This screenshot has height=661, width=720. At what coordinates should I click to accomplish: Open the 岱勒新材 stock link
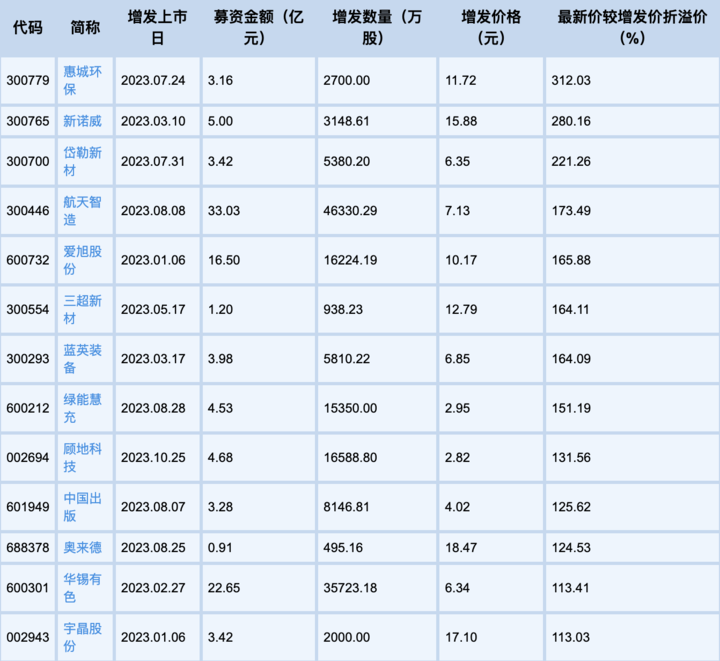(83, 162)
